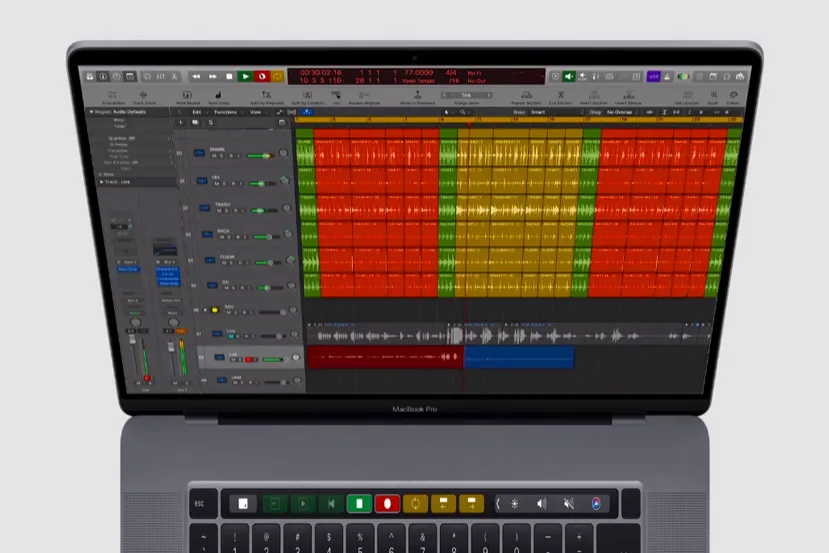Toggle the green speaker button in the control bar
This screenshot has height=553, width=829.
pyautogui.click(x=569, y=77)
